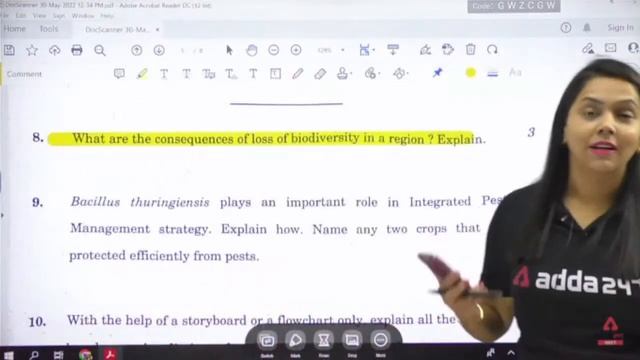The width and height of the screenshot is (640, 360).
Task: Select the Highlight text marker tool
Action: [142, 74]
